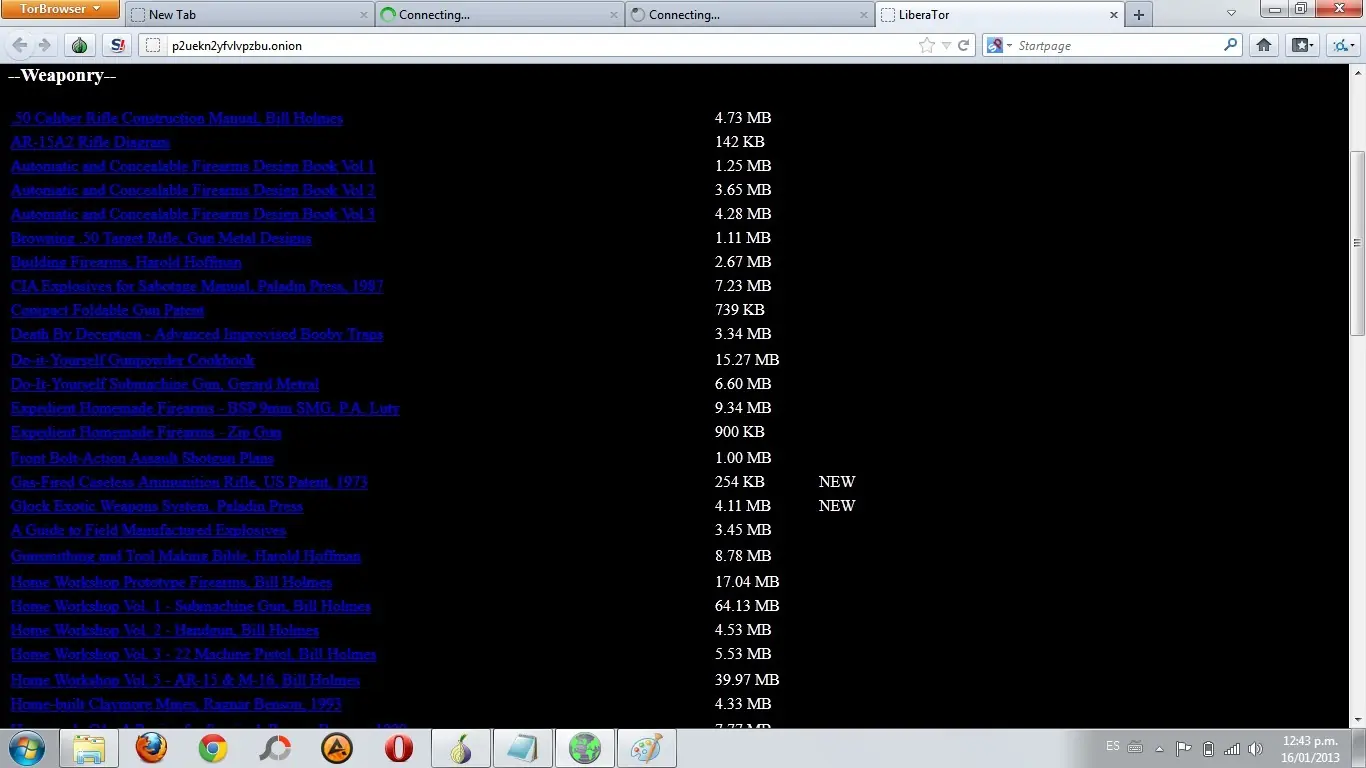Open the bookmarks toolbar button

[x=1301, y=45]
